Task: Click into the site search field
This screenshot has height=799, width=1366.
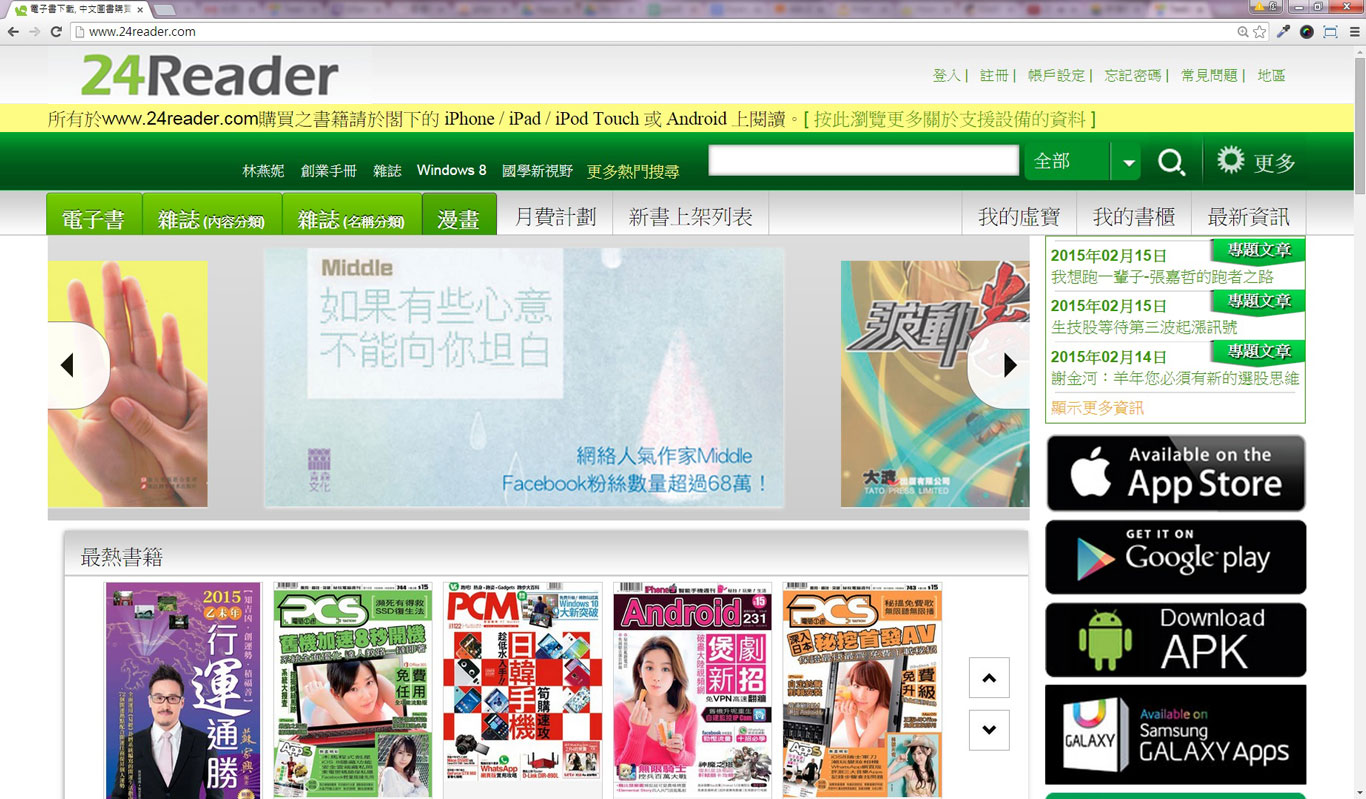Action: pos(864,160)
